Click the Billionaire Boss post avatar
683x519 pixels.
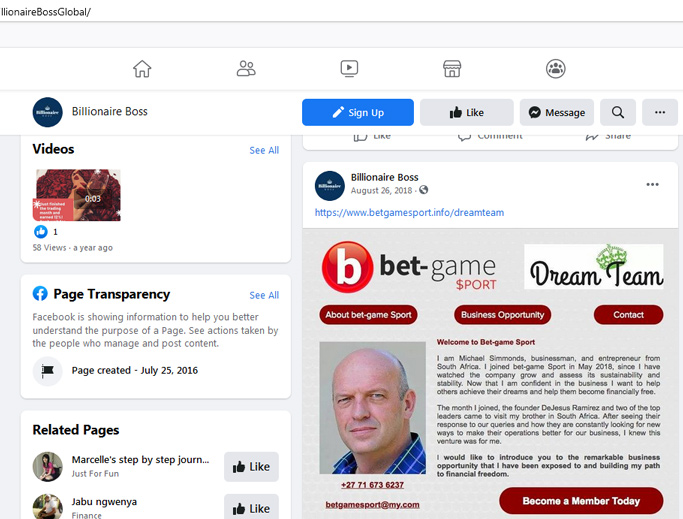pos(330,186)
